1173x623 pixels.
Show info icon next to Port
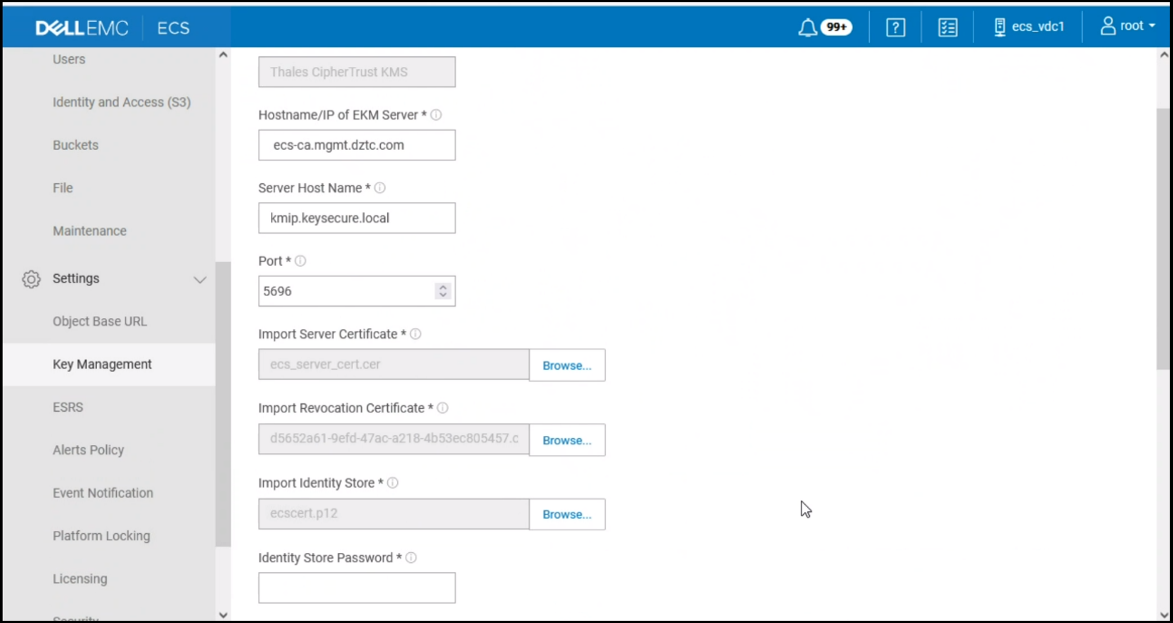tap(300, 261)
